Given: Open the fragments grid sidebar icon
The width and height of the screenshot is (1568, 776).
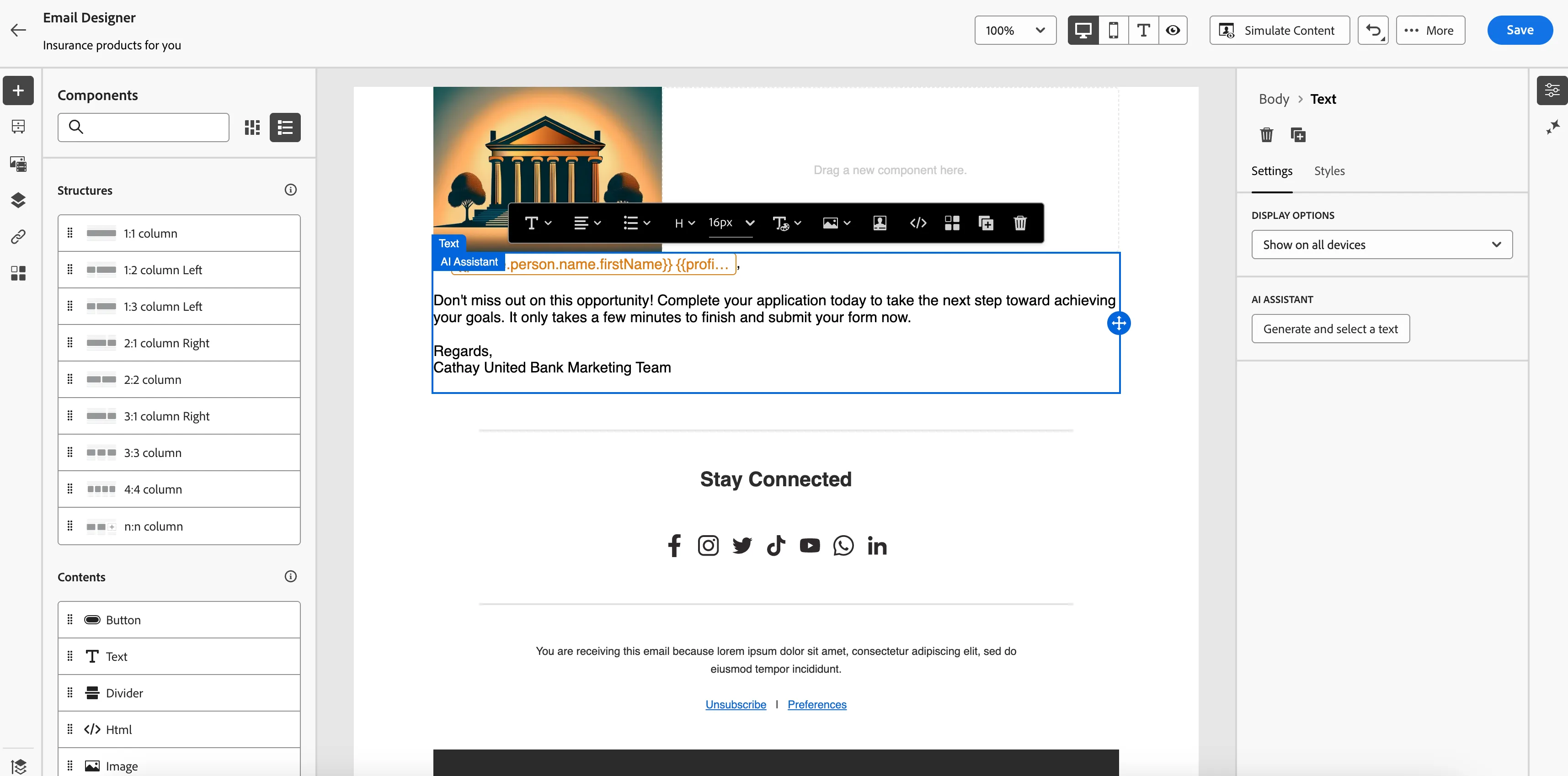Looking at the screenshot, I should 18,273.
